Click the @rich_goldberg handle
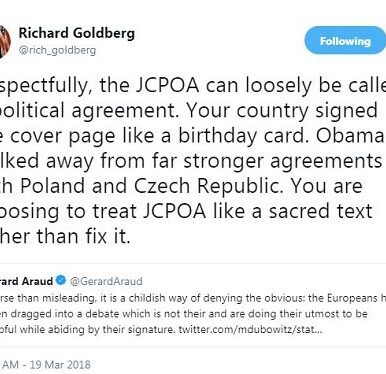386x374 pixels. (x=57, y=50)
